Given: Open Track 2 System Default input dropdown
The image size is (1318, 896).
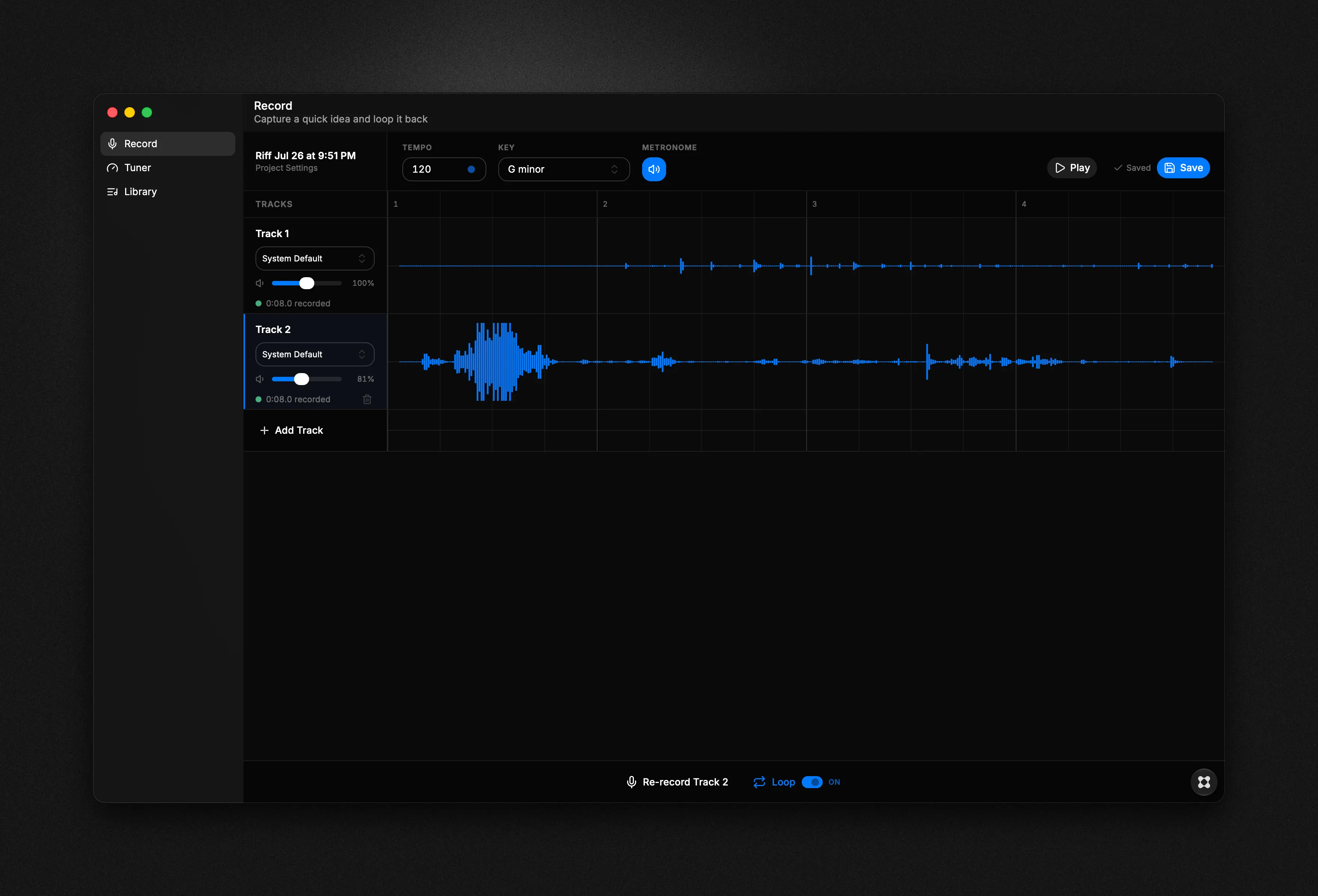Looking at the screenshot, I should coord(315,354).
